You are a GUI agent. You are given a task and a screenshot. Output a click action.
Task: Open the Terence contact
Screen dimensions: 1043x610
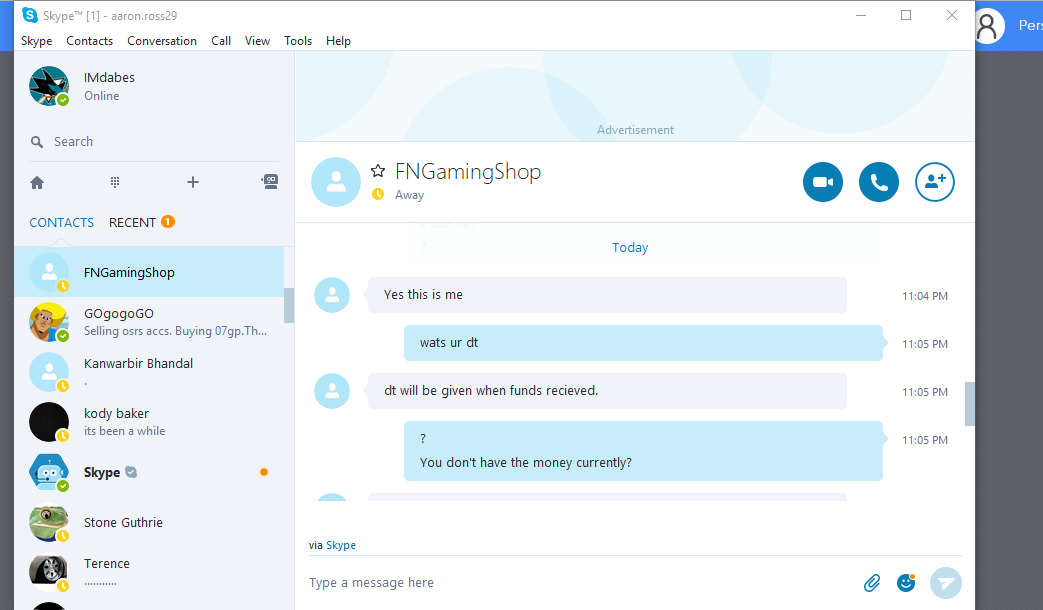pos(149,572)
